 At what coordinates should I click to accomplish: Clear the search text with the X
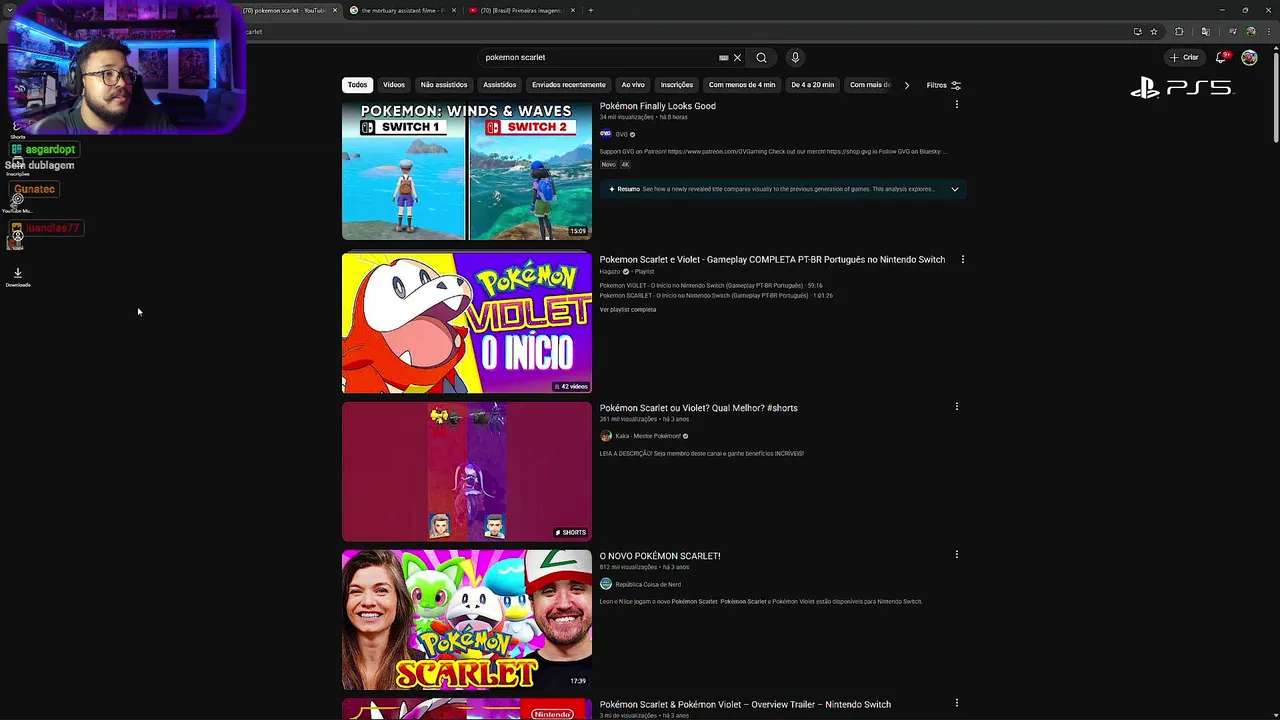click(737, 58)
